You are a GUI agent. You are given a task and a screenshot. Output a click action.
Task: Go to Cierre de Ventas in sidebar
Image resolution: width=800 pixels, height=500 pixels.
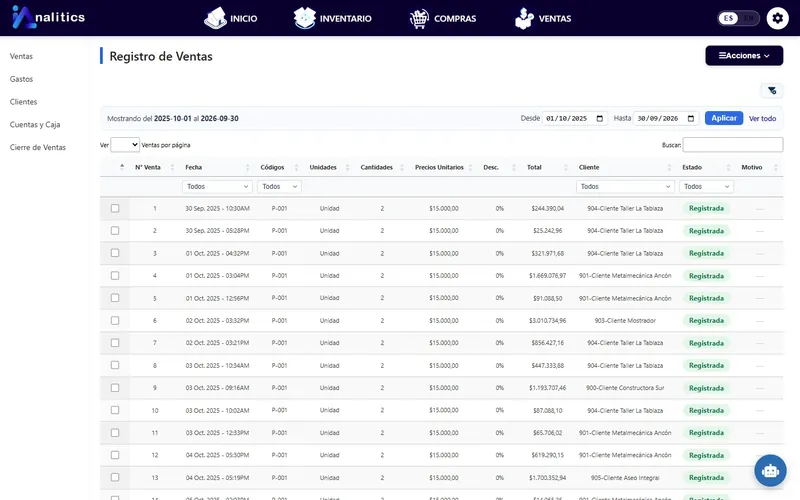click(x=38, y=147)
